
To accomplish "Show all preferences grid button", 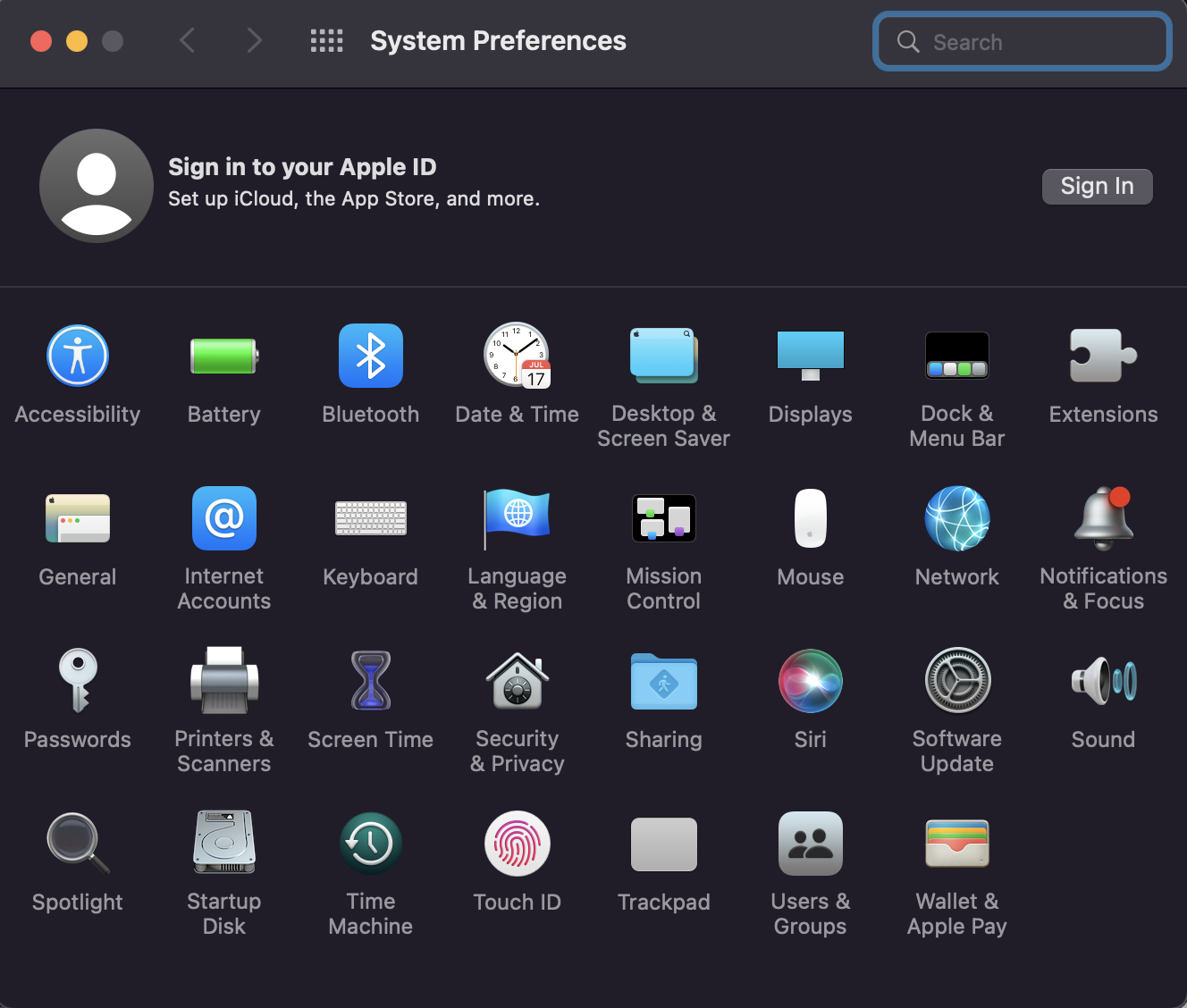I will point(326,41).
